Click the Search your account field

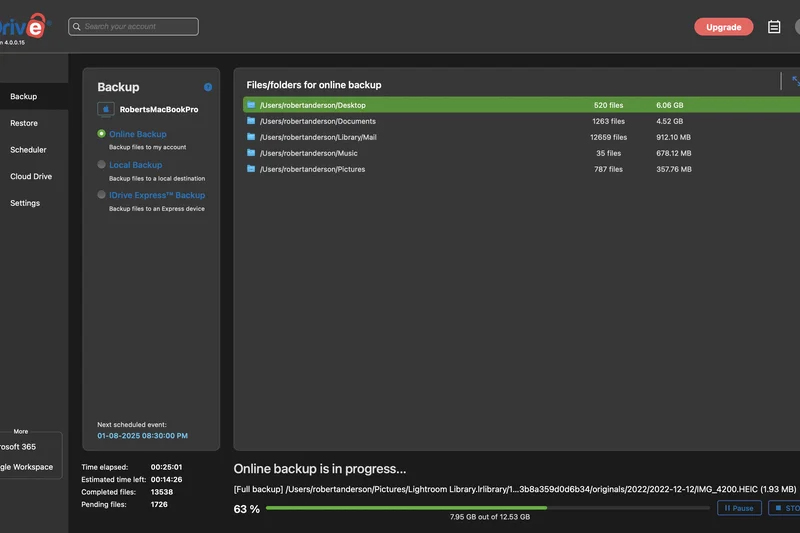[x=133, y=27]
